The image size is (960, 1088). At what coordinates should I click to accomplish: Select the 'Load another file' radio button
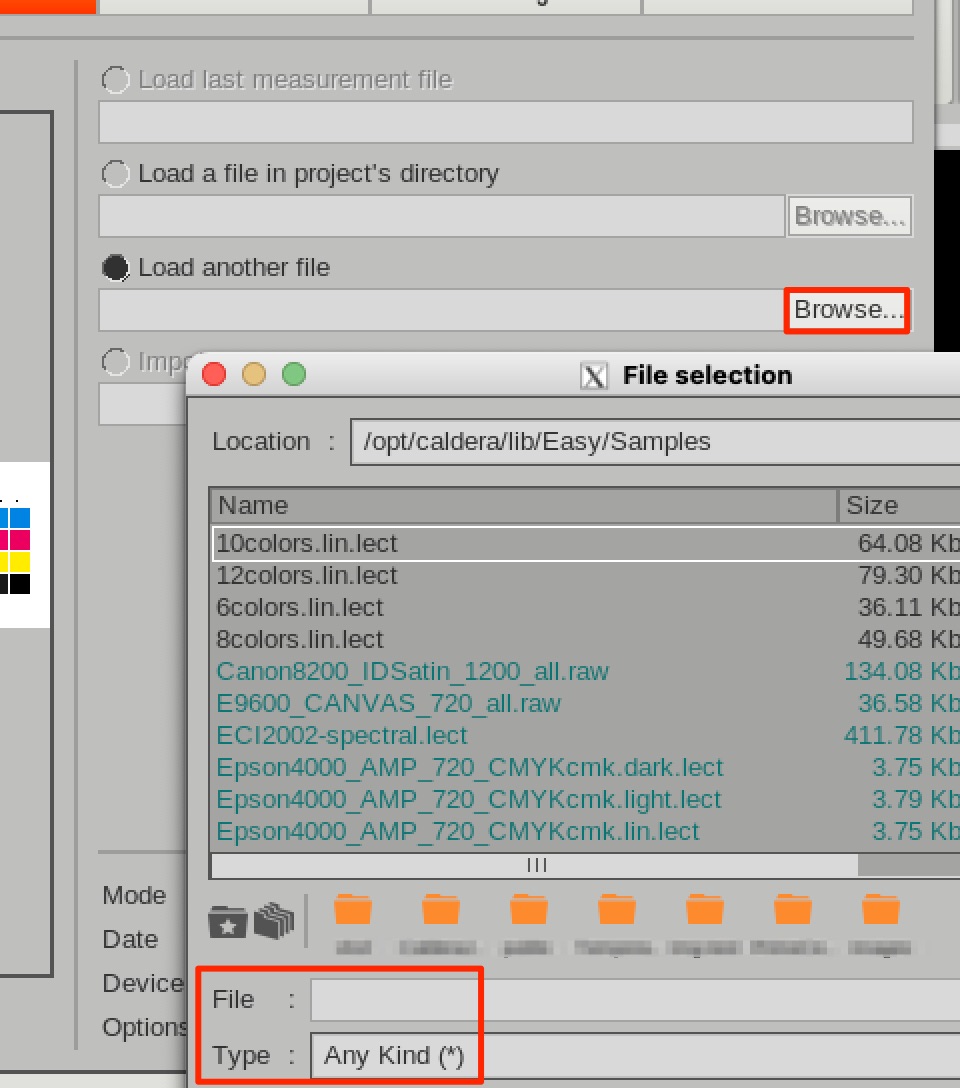[116, 268]
